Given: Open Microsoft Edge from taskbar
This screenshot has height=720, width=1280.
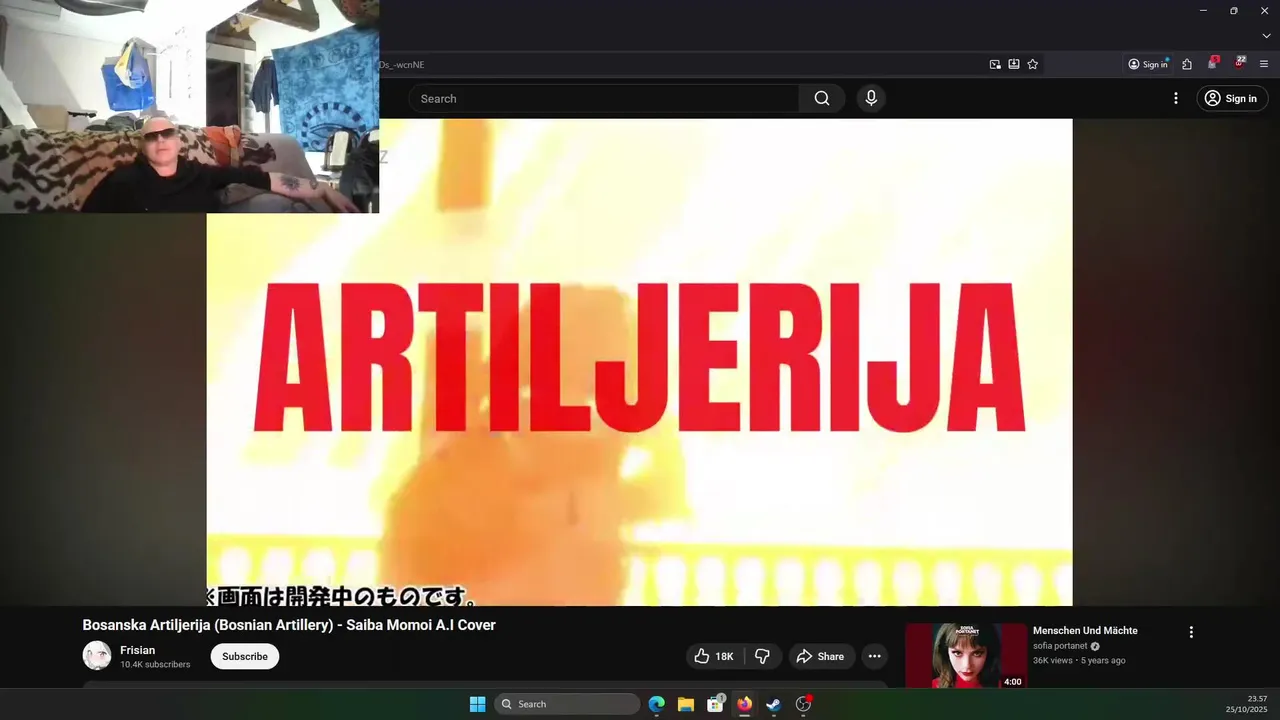Looking at the screenshot, I should coord(657,704).
